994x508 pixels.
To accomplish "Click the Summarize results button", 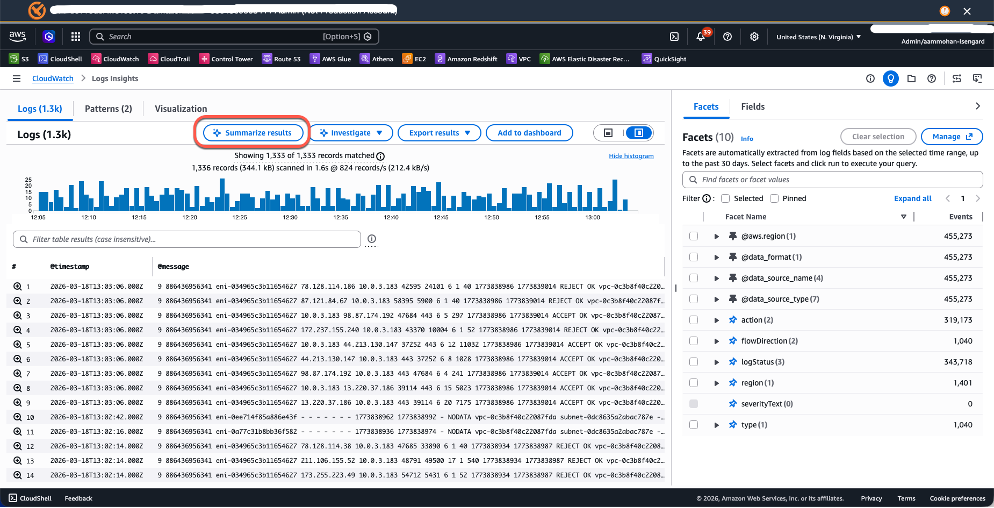I will pyautogui.click(x=252, y=133).
